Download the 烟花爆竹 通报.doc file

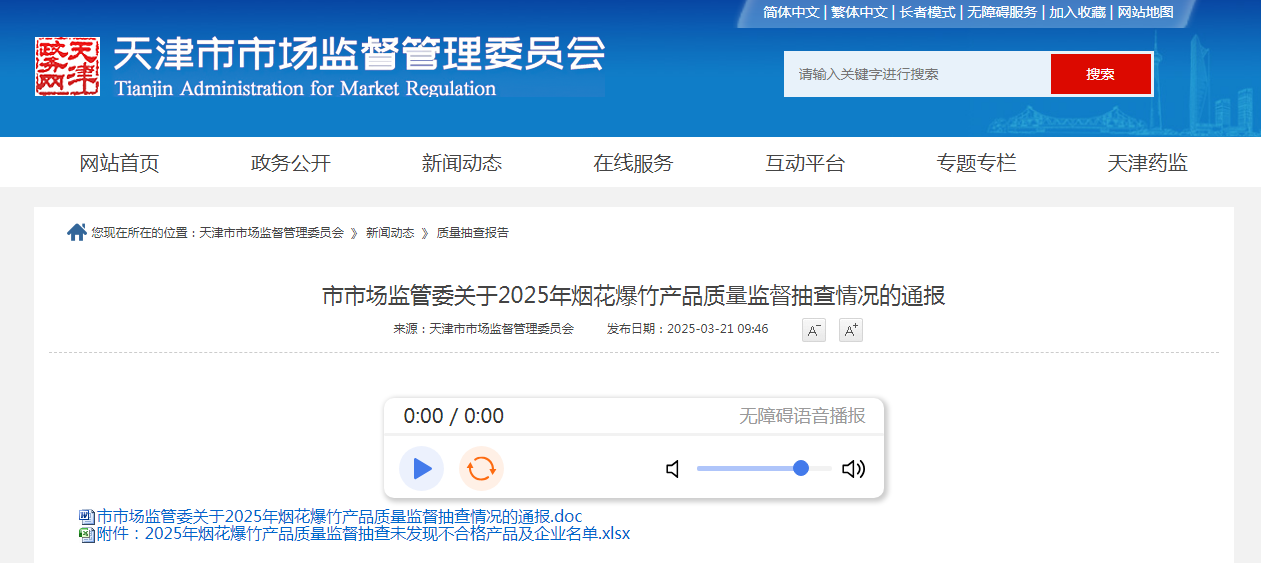[339, 517]
